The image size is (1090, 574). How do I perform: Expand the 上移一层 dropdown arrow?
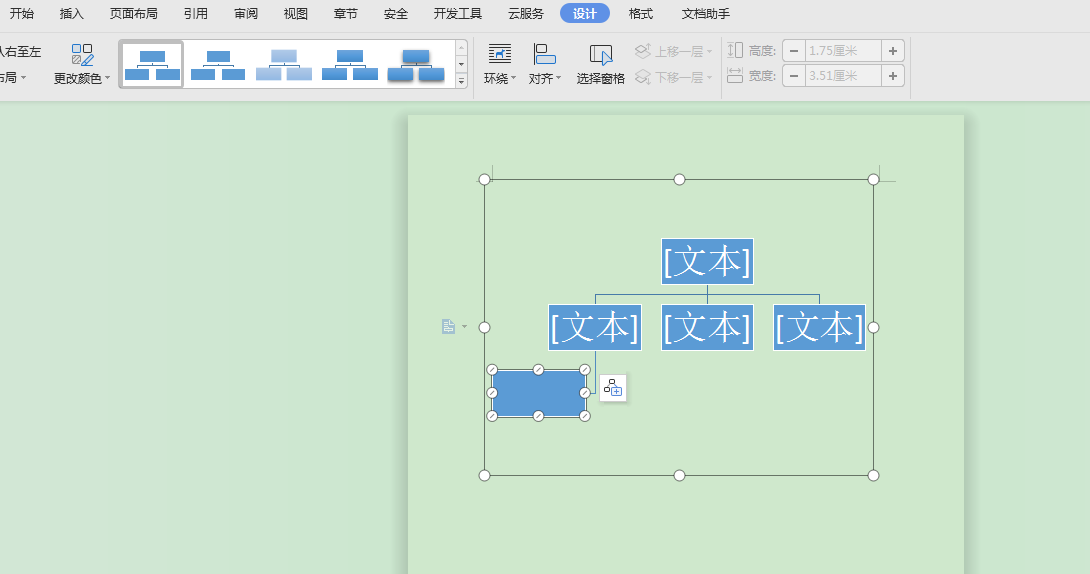coord(709,51)
